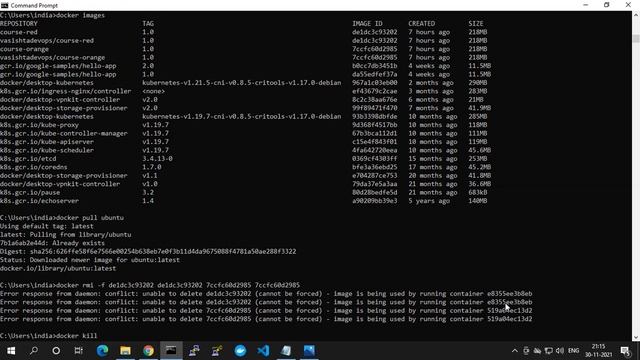Click 'Status: Downloaded newer image' line
This screenshot has width=640, height=360.
[x=90, y=260]
